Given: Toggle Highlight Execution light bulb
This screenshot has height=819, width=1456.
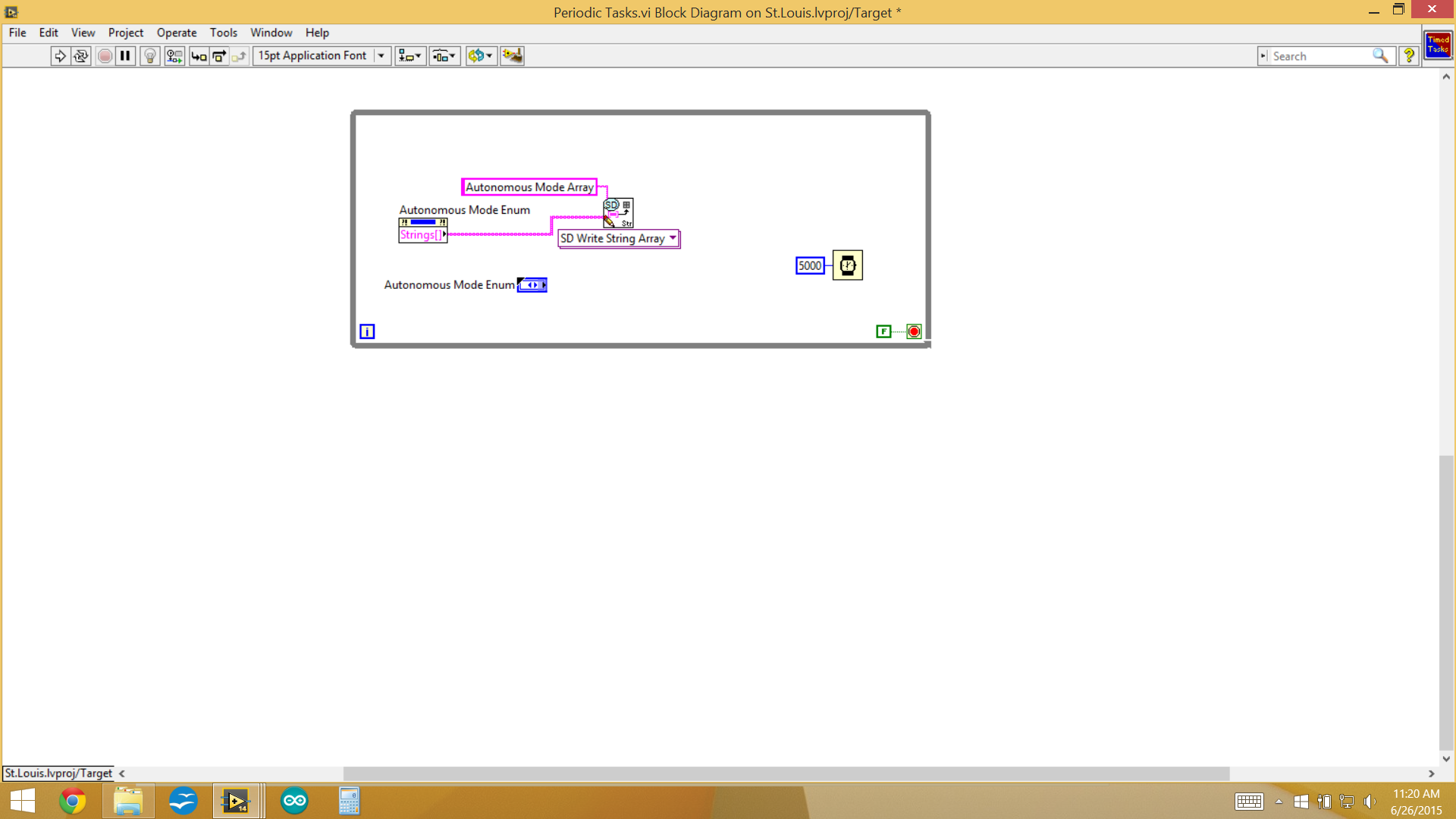Looking at the screenshot, I should point(150,55).
